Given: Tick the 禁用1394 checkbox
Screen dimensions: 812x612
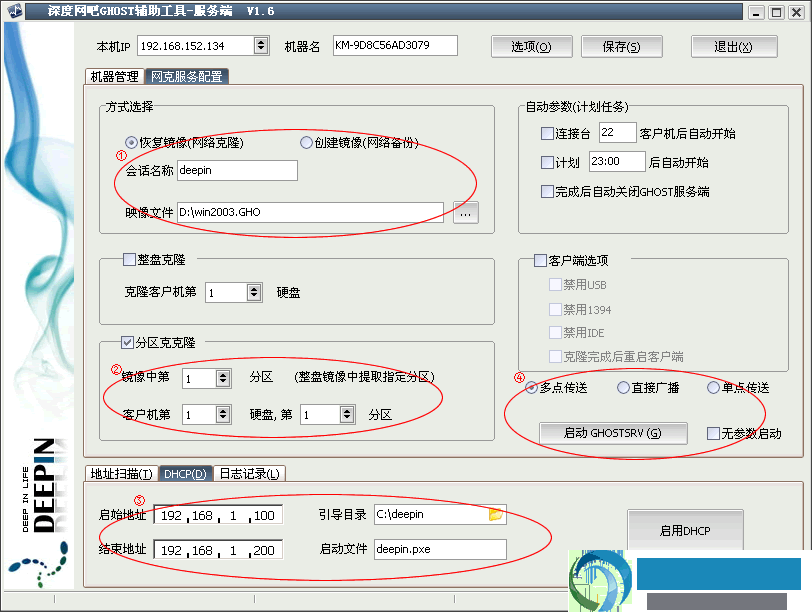Looking at the screenshot, I should 555,309.
